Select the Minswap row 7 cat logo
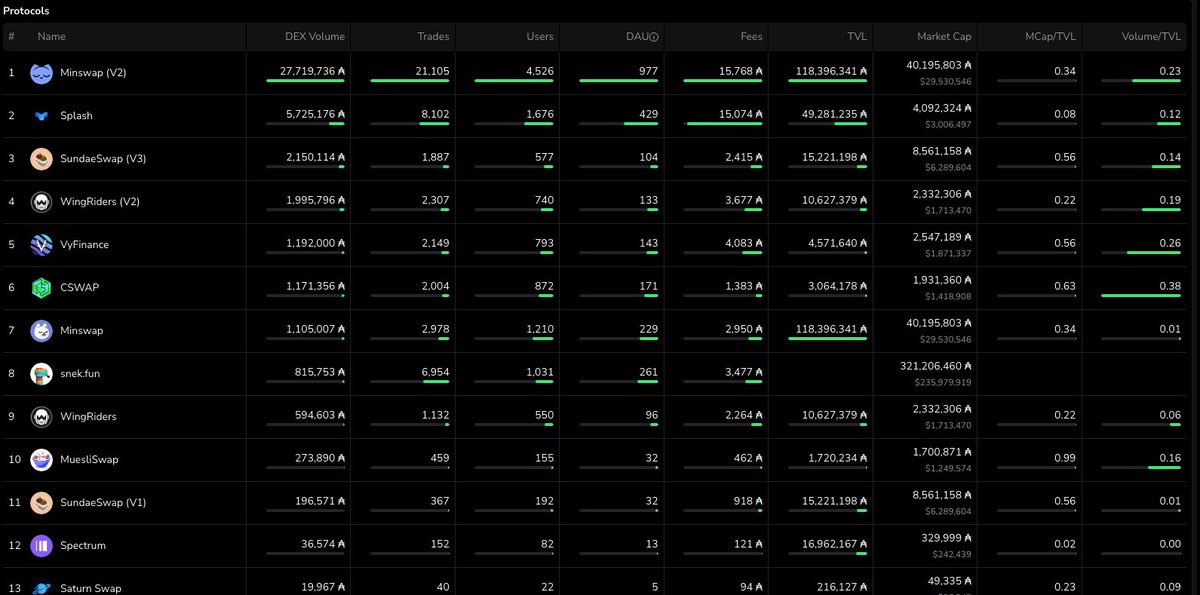The height and width of the screenshot is (595, 1200). (41, 331)
